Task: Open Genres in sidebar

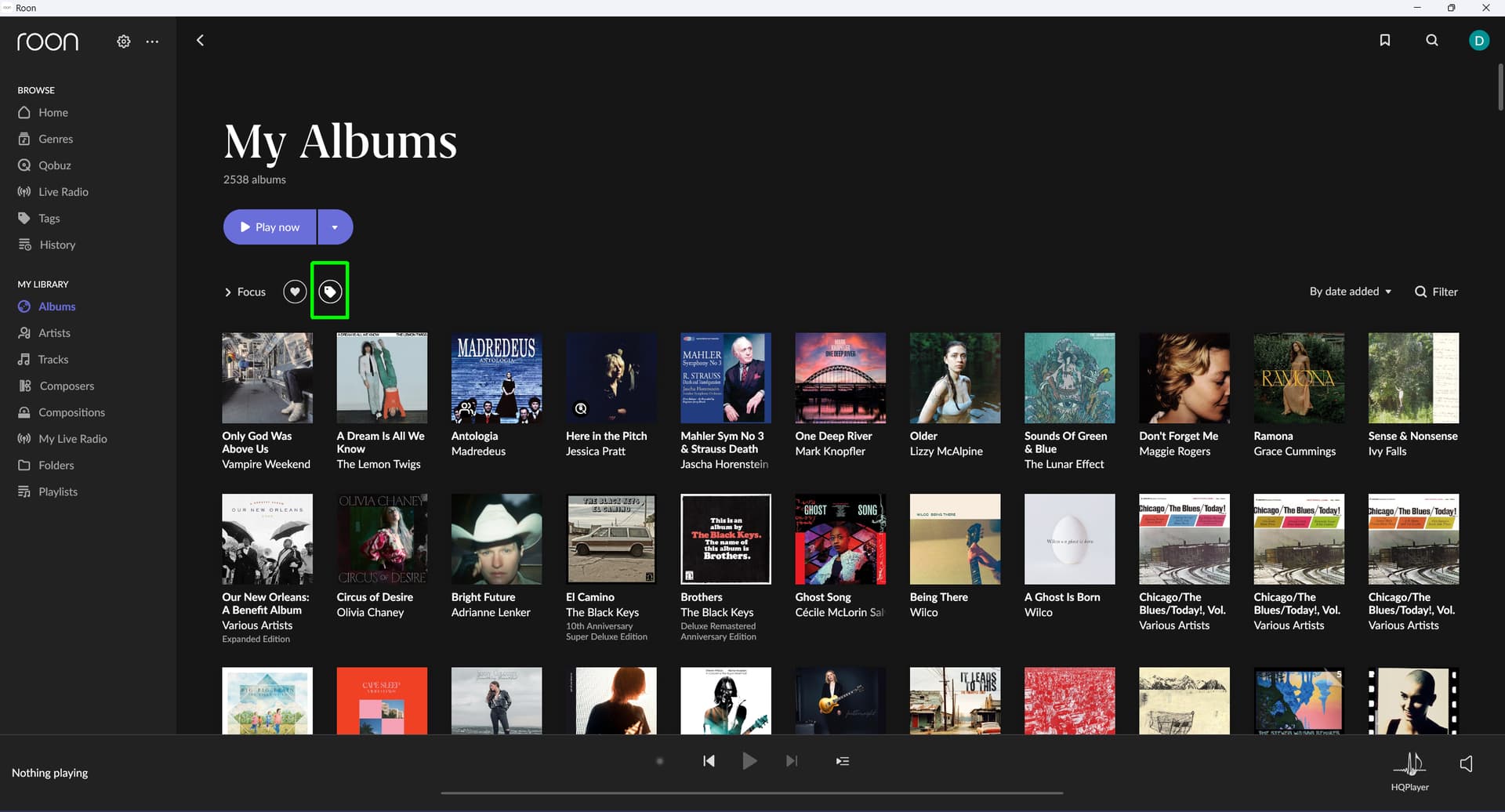Action: point(45,139)
